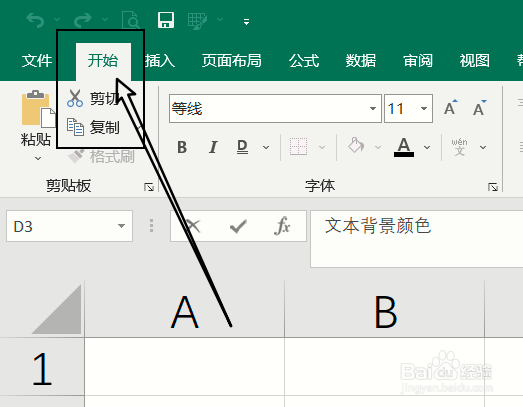The height and width of the screenshot is (407, 523).
Task: Switch to the 数据 tab
Action: (361, 61)
